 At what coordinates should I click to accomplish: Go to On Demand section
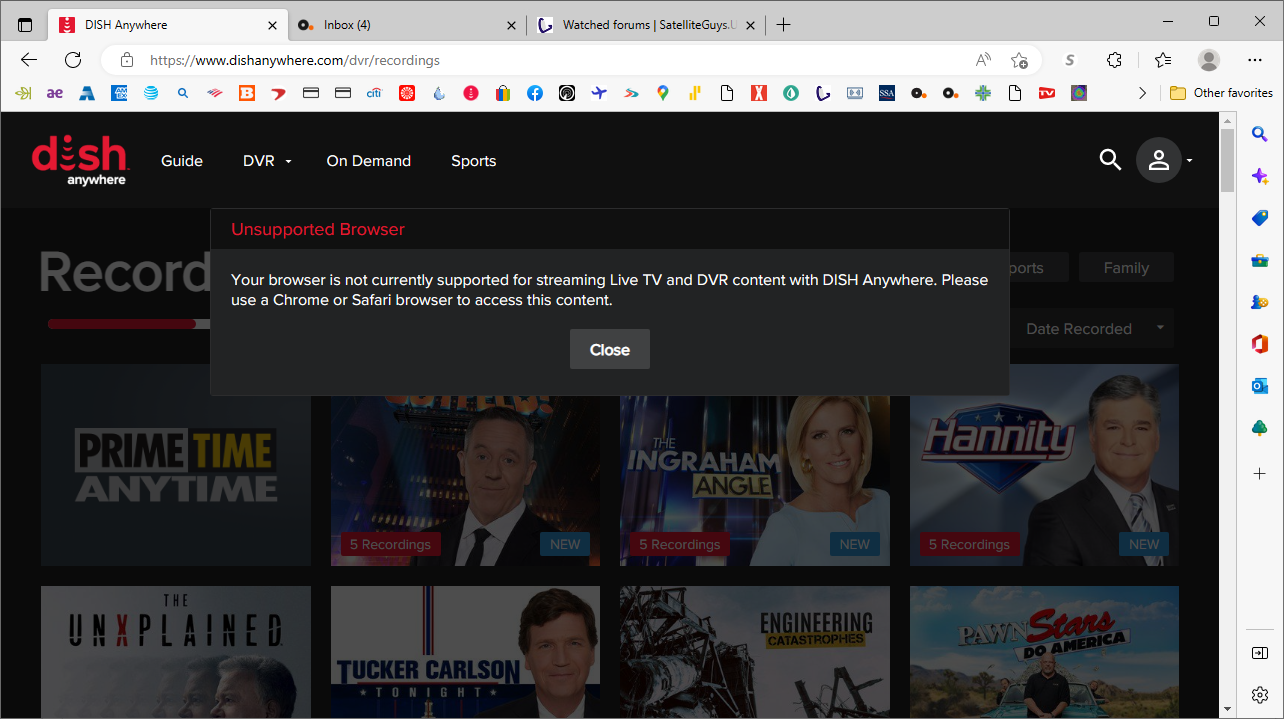point(369,161)
